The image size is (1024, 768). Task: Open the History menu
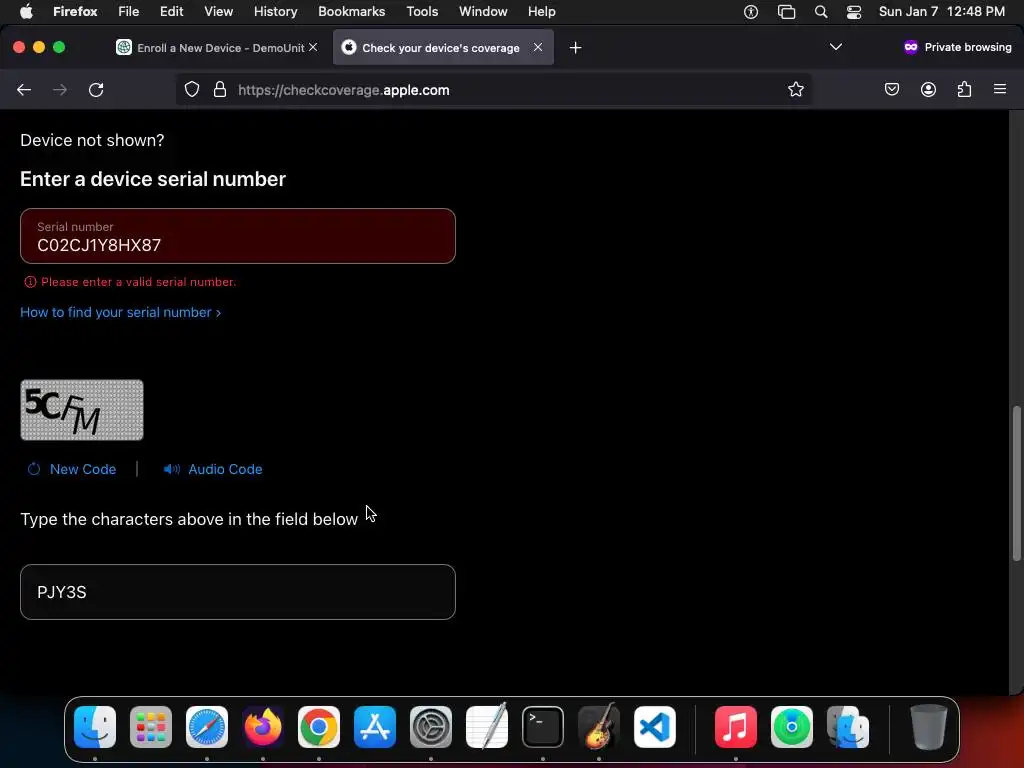[x=276, y=11]
